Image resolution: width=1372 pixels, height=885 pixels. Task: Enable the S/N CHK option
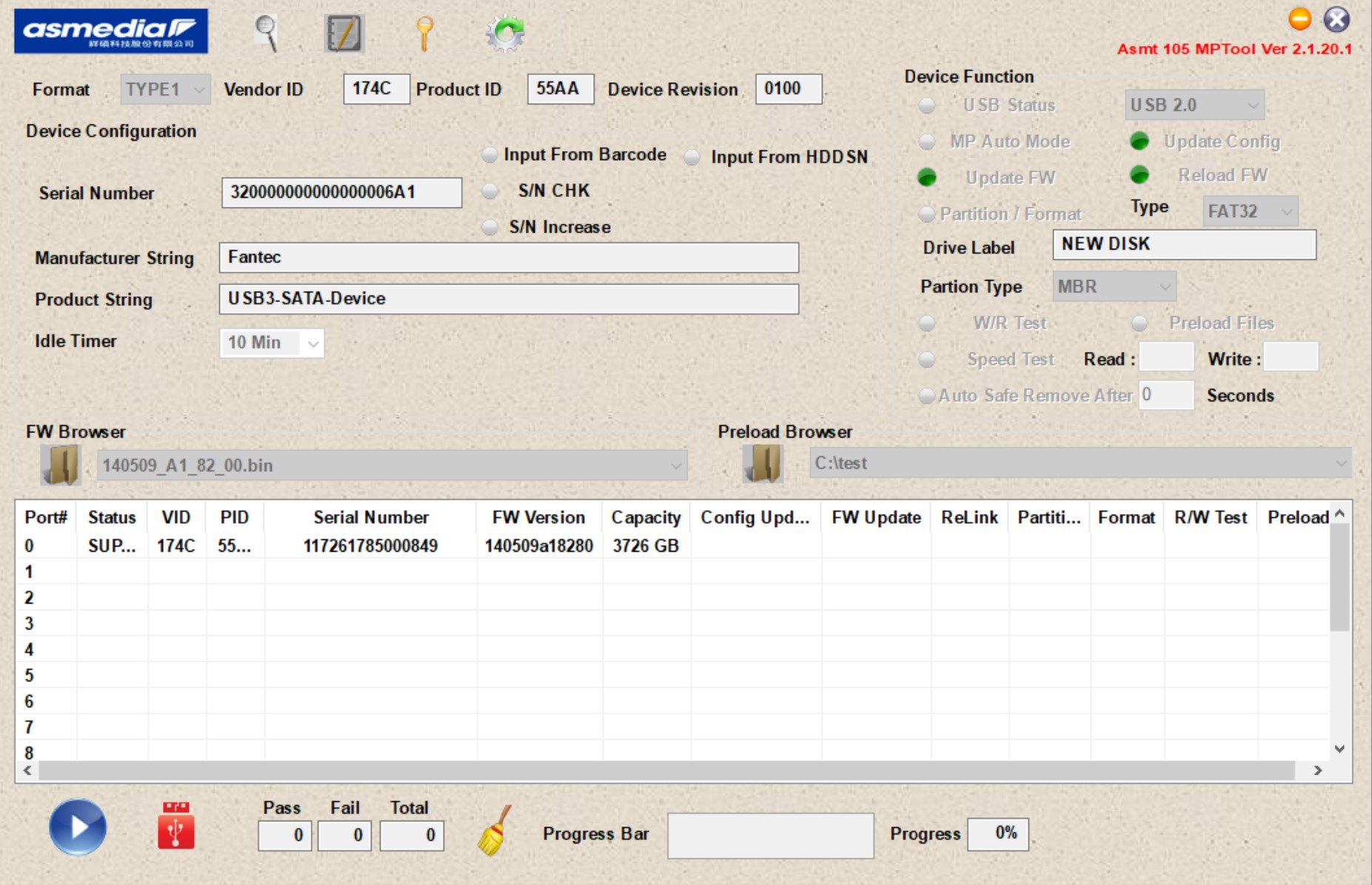click(x=489, y=191)
